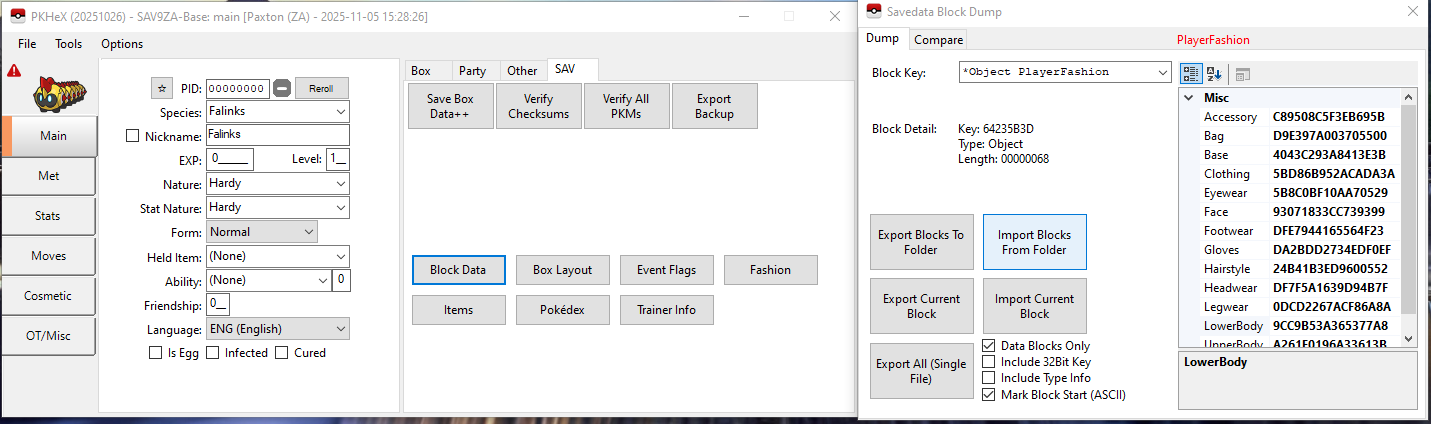The image size is (1431, 424).
Task: Open the Pokédex editor
Action: point(562,310)
